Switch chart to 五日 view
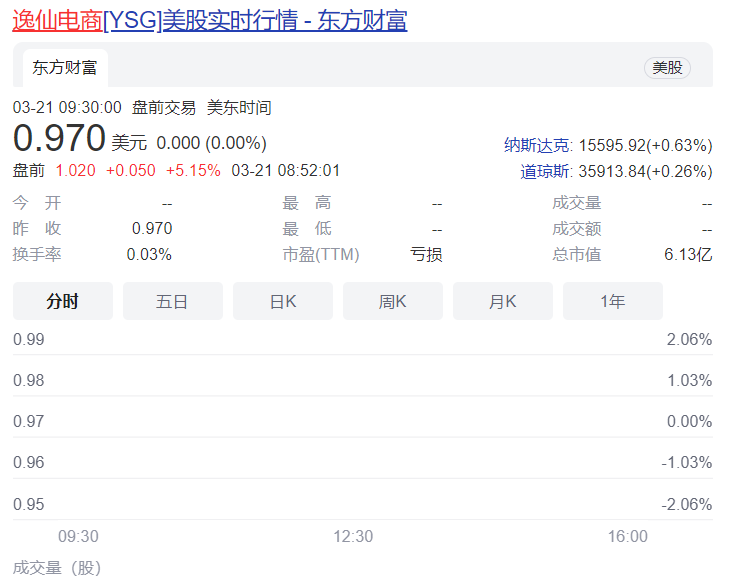This screenshot has width=733, height=580. click(172, 301)
